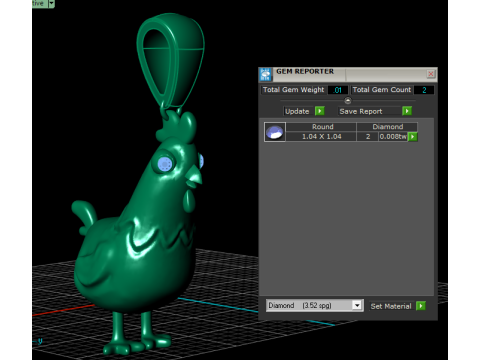This screenshot has height=360, width=480.
Task: Click the green arrow beside Set Material
Action: [421, 306]
